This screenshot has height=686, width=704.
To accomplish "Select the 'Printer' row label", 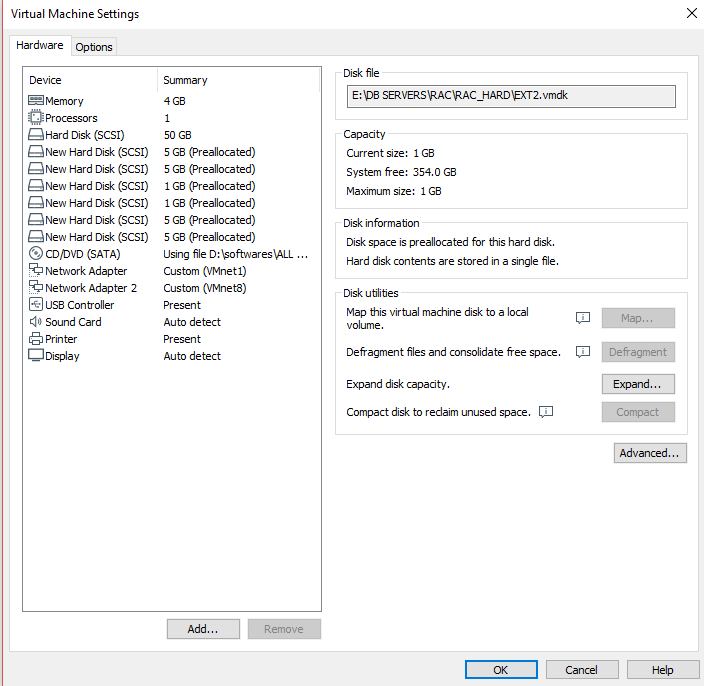I will tap(61, 339).
